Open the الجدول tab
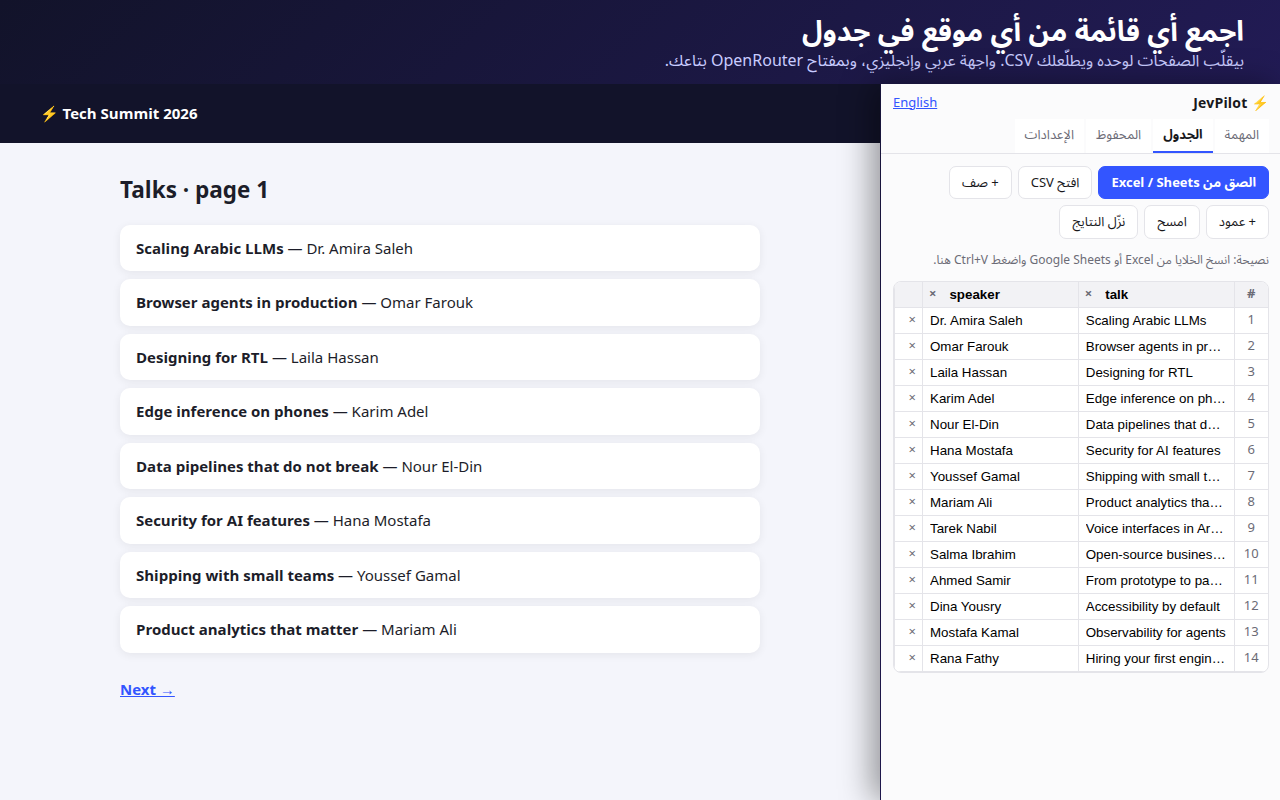The image size is (1280, 800). 1183,135
